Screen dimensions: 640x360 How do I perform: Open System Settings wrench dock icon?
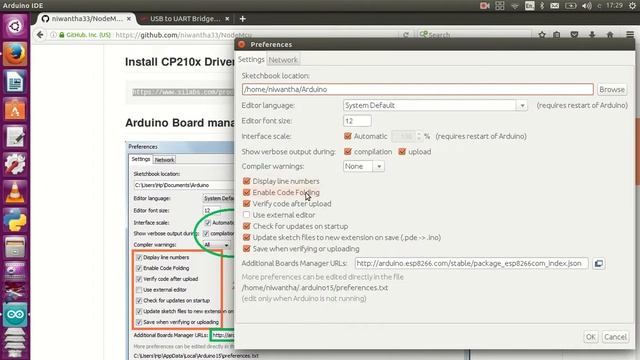(15, 164)
